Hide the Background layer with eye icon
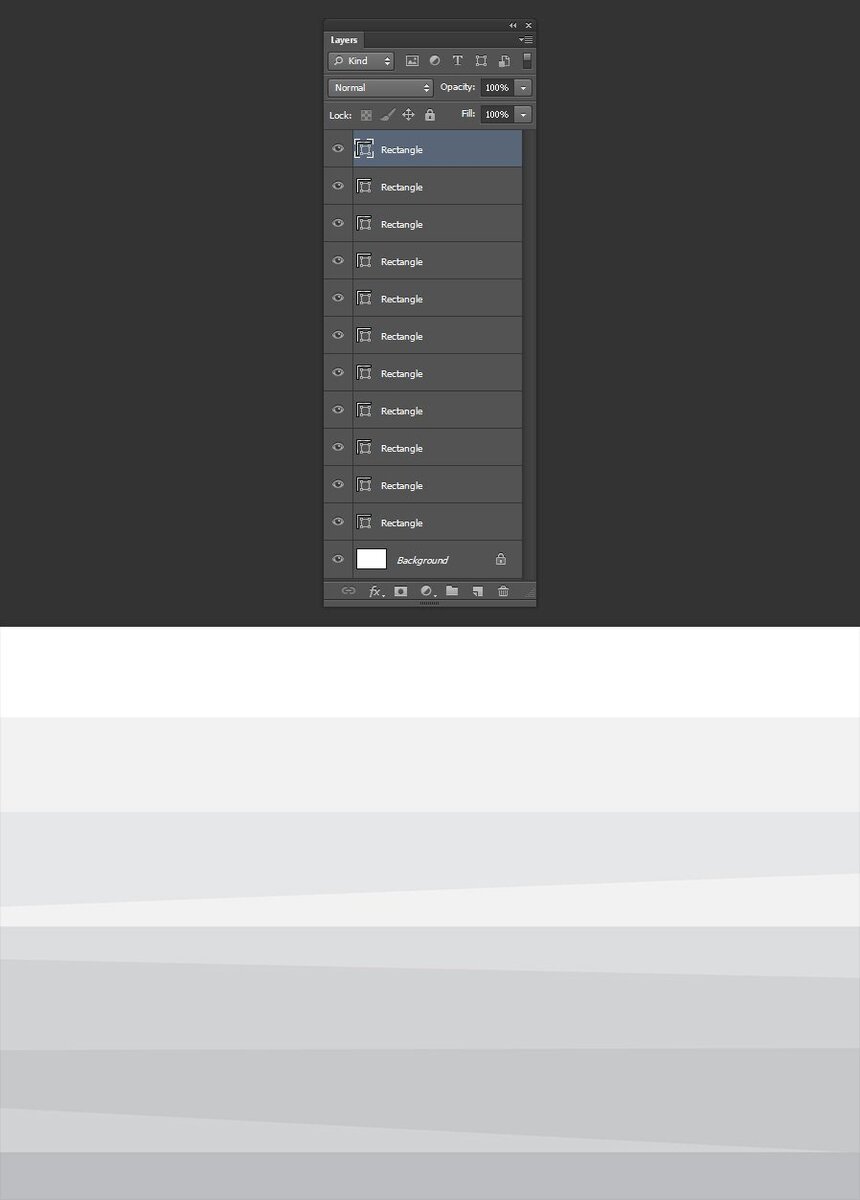The height and width of the screenshot is (1200, 860). pyautogui.click(x=338, y=559)
